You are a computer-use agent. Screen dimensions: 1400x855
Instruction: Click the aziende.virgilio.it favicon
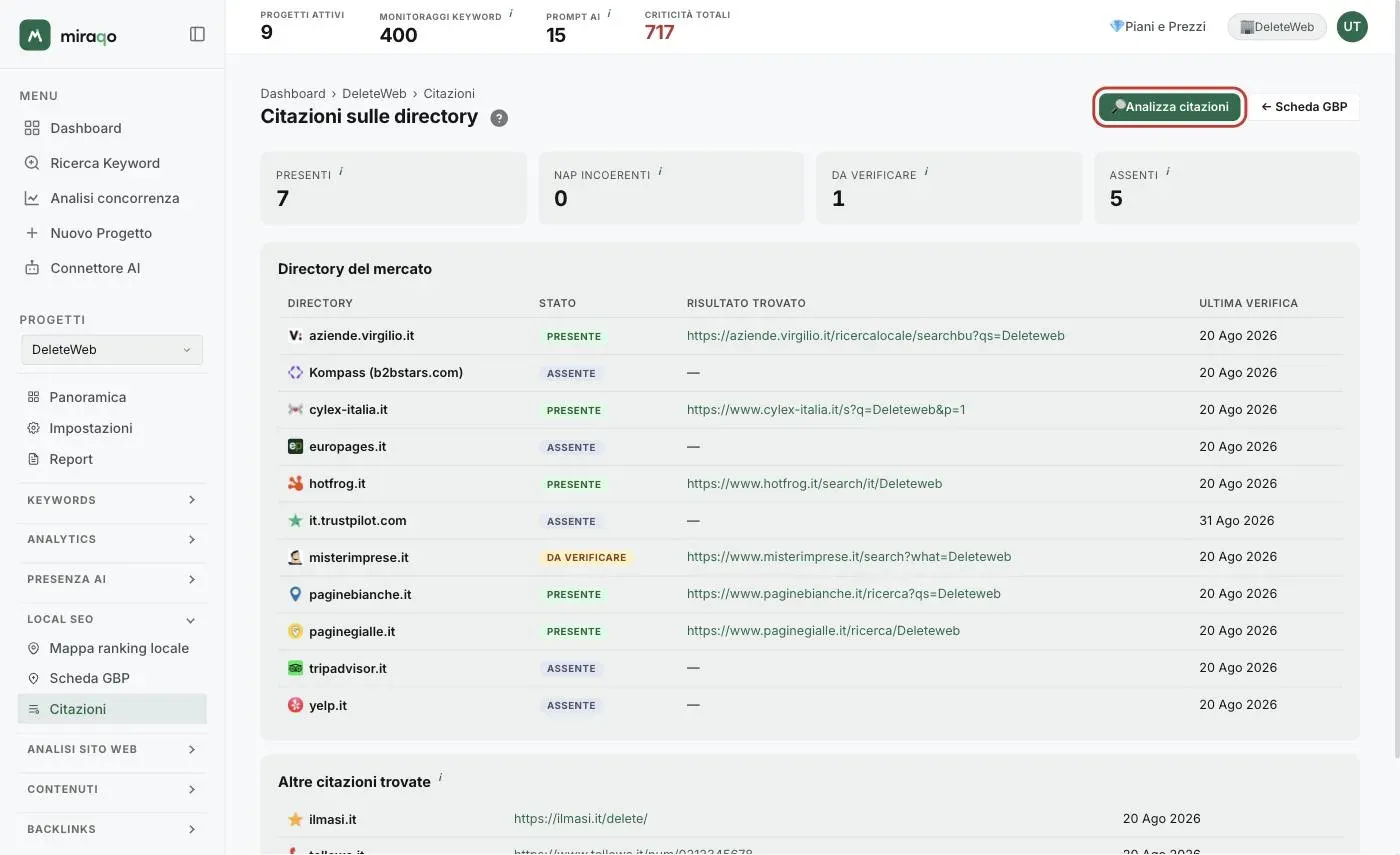(295, 336)
